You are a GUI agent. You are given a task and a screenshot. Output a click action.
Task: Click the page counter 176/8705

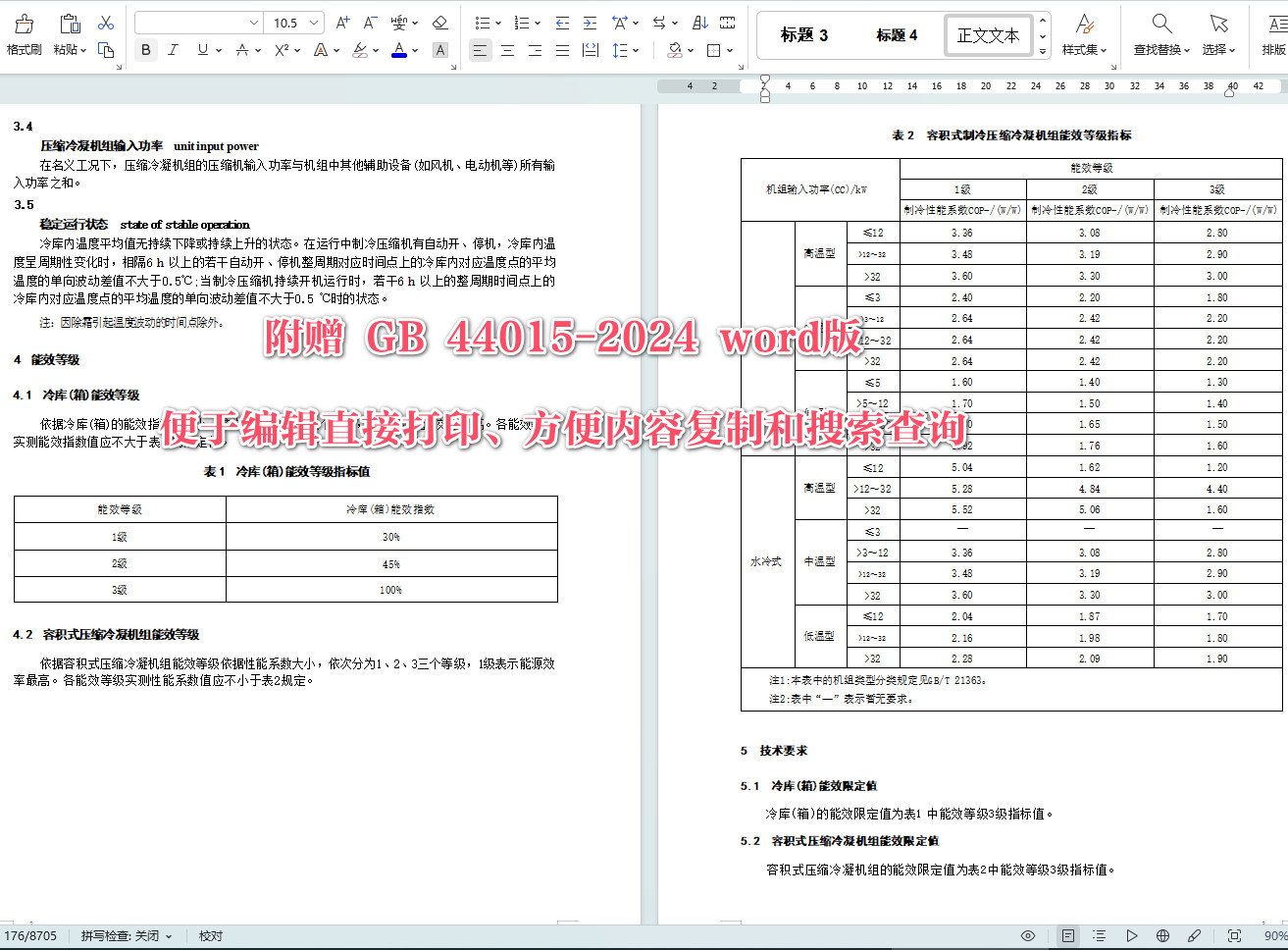tap(29, 935)
